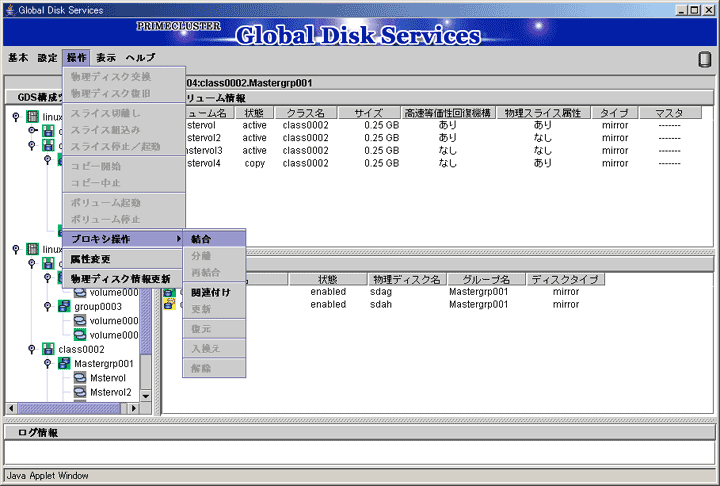Click the Mastergrp001 group icon in the tree
Screen dimensions: 720x486
(64, 363)
